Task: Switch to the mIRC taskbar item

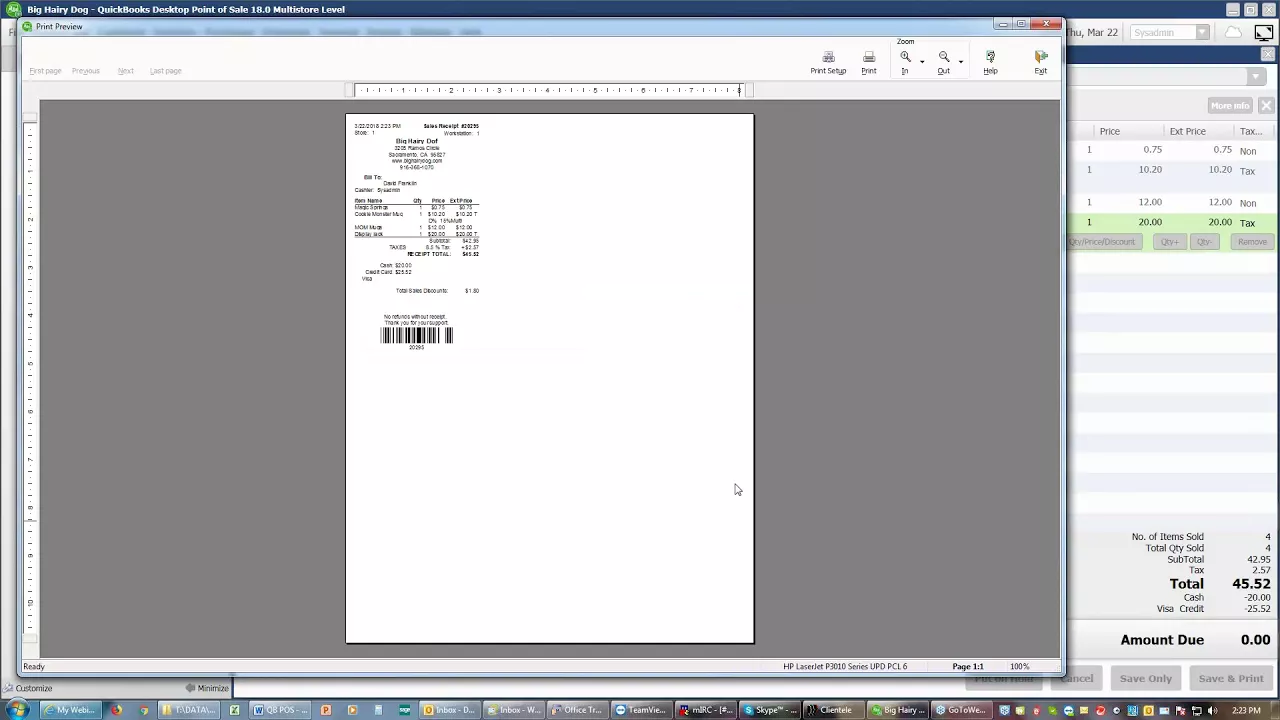Action: 705,710
